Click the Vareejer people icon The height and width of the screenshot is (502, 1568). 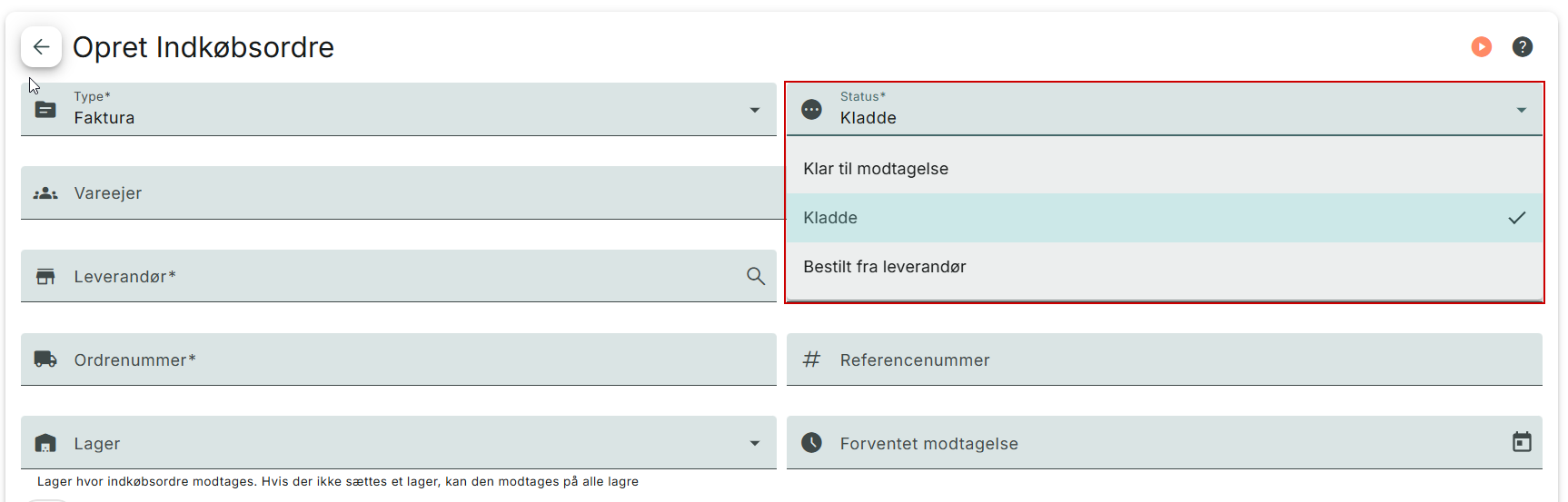pyautogui.click(x=45, y=193)
